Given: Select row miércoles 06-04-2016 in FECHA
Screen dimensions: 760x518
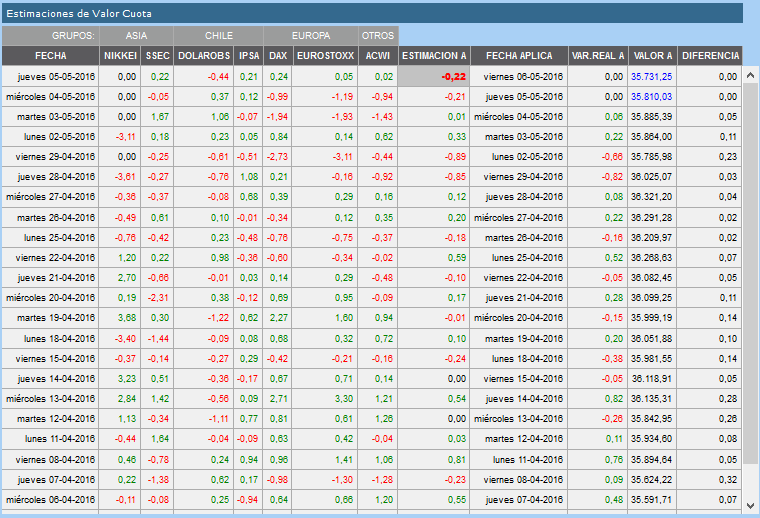Looking at the screenshot, I should [x=50, y=500].
